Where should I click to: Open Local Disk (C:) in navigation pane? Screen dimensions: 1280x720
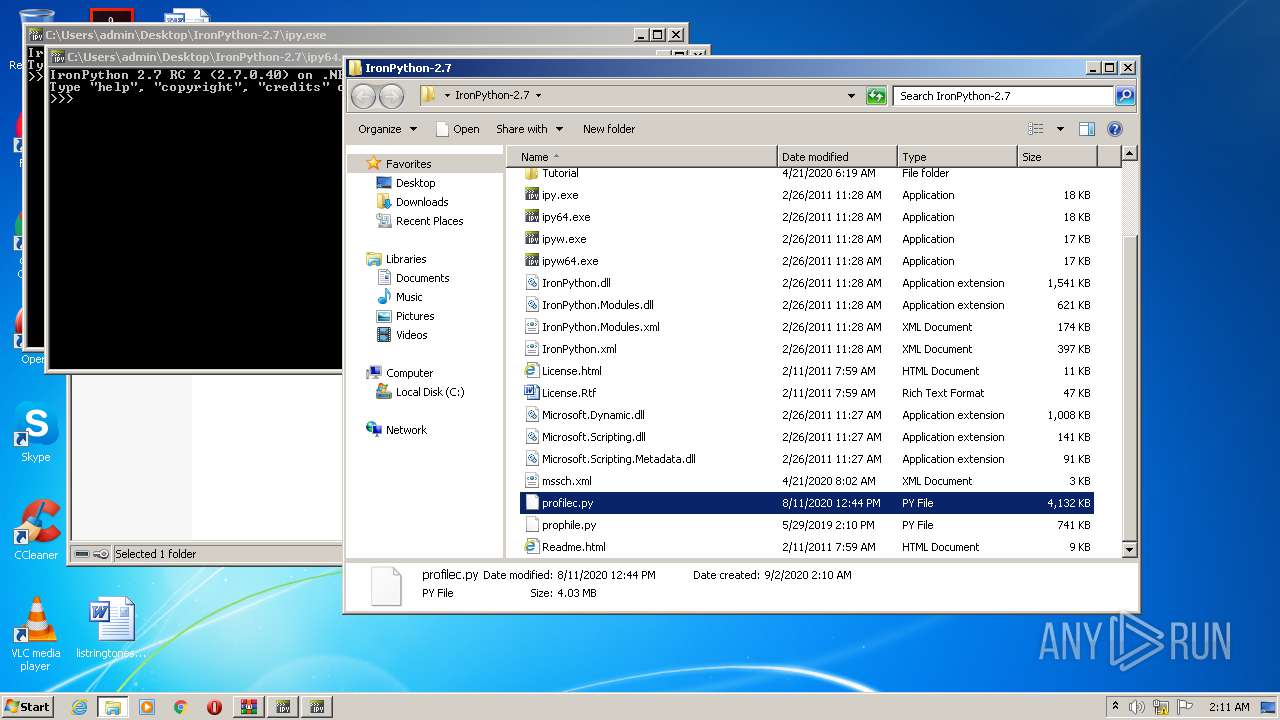click(x=430, y=392)
